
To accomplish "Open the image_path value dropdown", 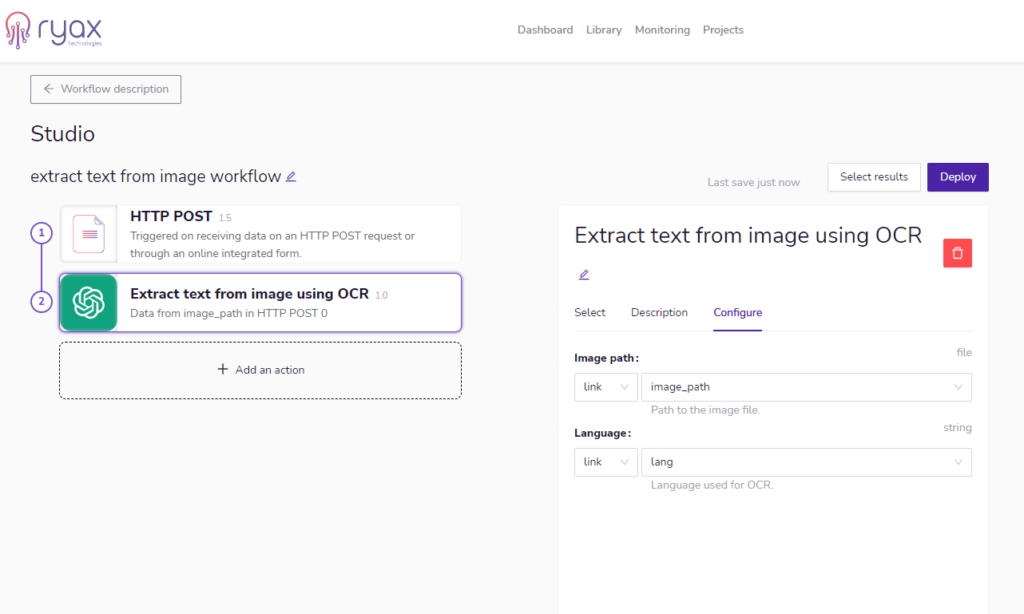I will point(807,387).
